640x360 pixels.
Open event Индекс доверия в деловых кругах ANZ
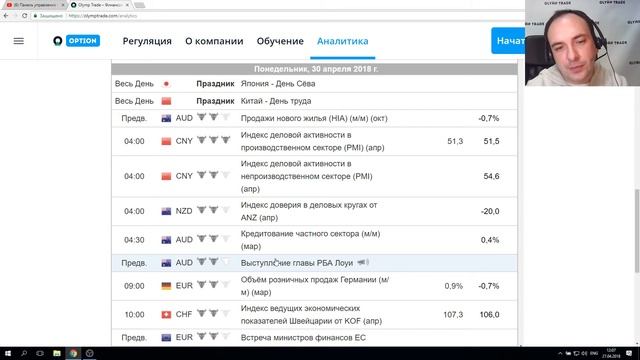pyautogui.click(x=309, y=211)
